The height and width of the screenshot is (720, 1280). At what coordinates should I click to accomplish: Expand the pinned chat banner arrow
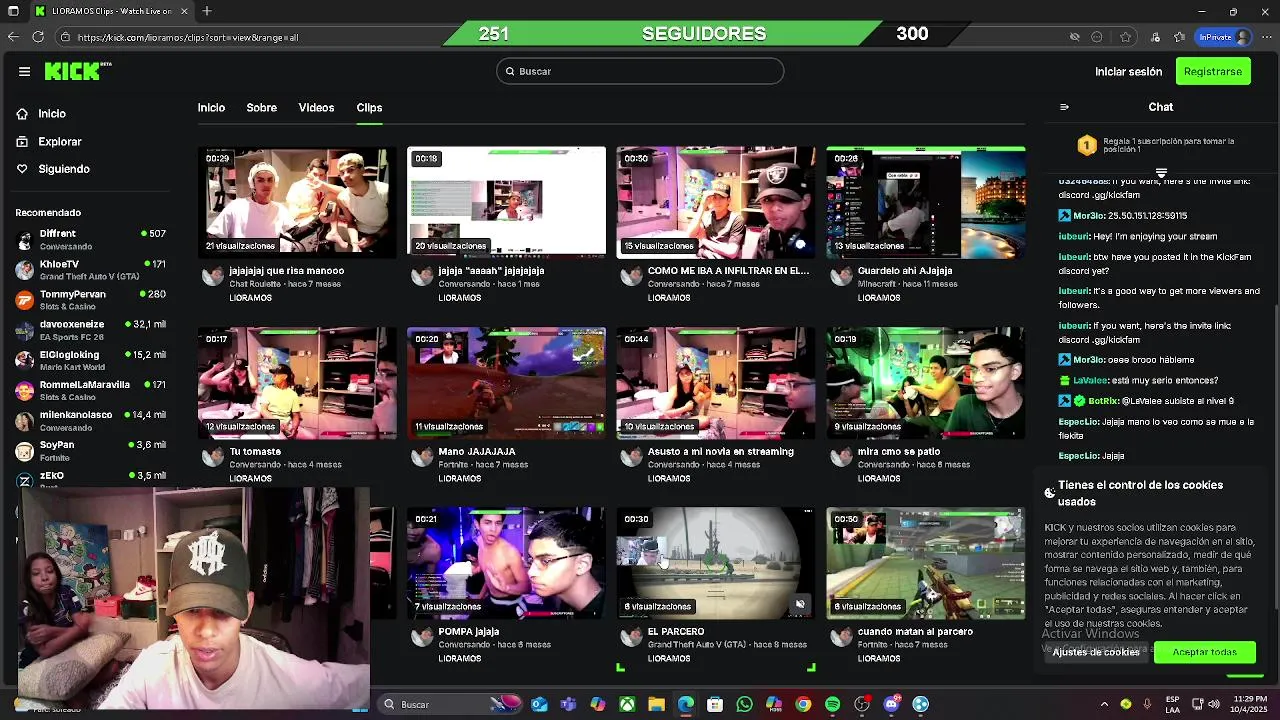point(1161,173)
